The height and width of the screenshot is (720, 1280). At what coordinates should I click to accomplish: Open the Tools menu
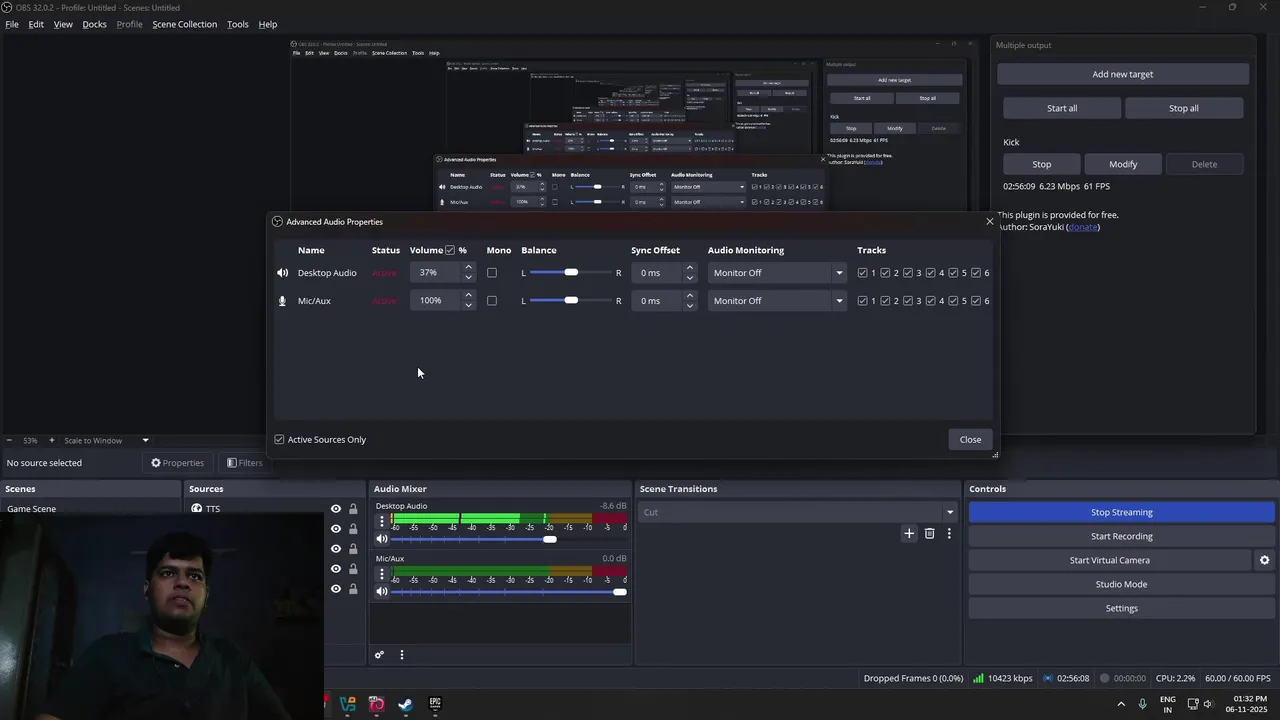(238, 24)
